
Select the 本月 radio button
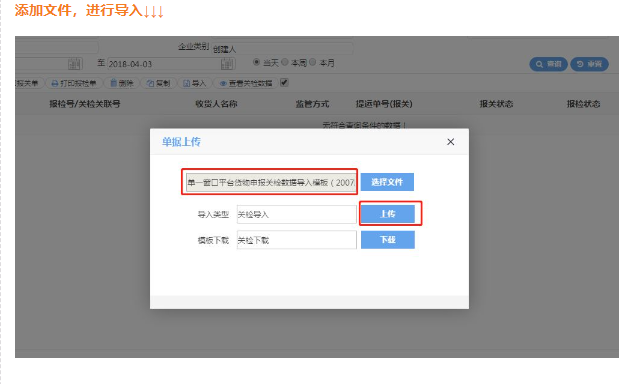[313, 62]
